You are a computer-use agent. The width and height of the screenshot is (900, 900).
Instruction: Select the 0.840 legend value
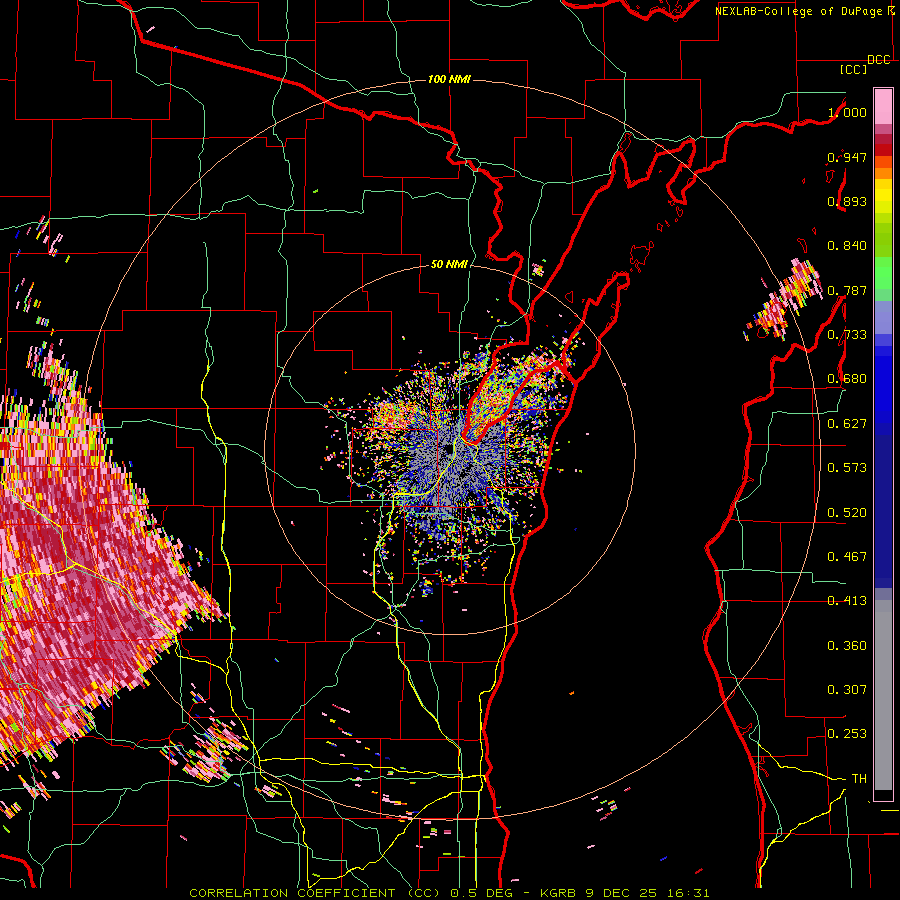[x=847, y=246]
